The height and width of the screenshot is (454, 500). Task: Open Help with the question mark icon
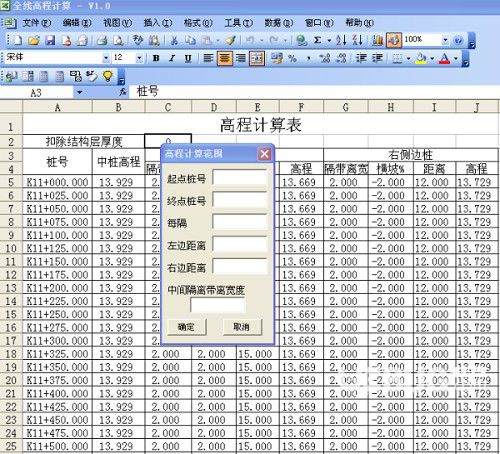[x=459, y=41]
